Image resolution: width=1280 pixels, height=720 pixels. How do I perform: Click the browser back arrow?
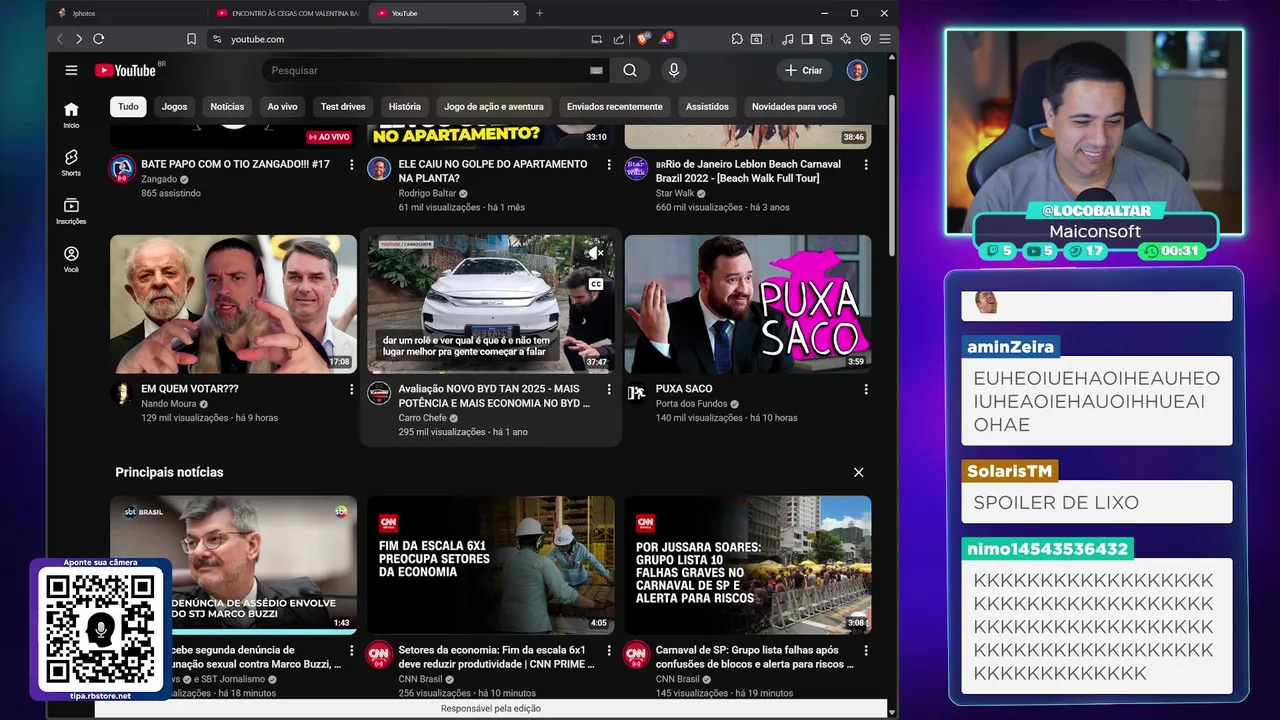tap(59, 39)
